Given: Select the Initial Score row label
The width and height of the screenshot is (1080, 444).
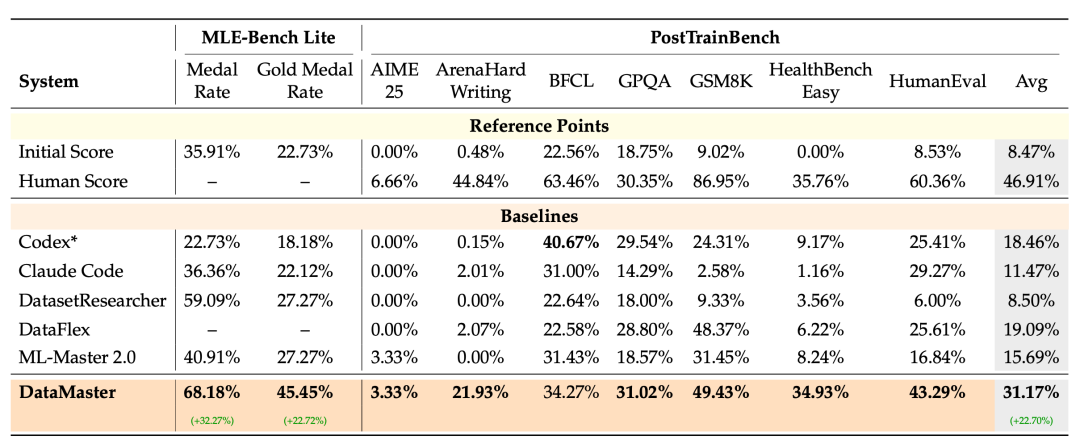Looking at the screenshot, I should [66, 152].
